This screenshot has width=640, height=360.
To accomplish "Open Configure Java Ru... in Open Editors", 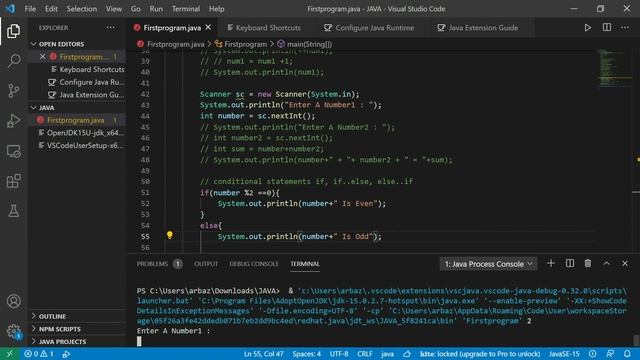I will pos(77,82).
